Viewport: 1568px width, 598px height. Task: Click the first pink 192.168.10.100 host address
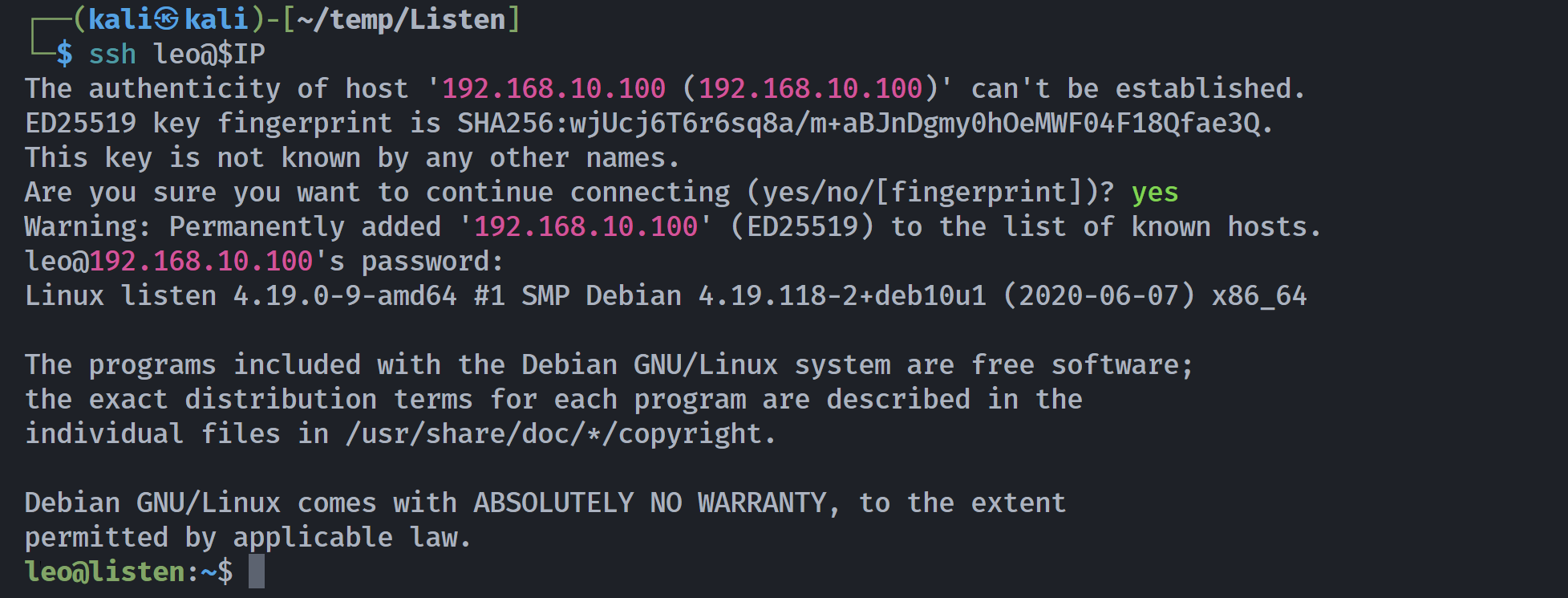pos(553,88)
